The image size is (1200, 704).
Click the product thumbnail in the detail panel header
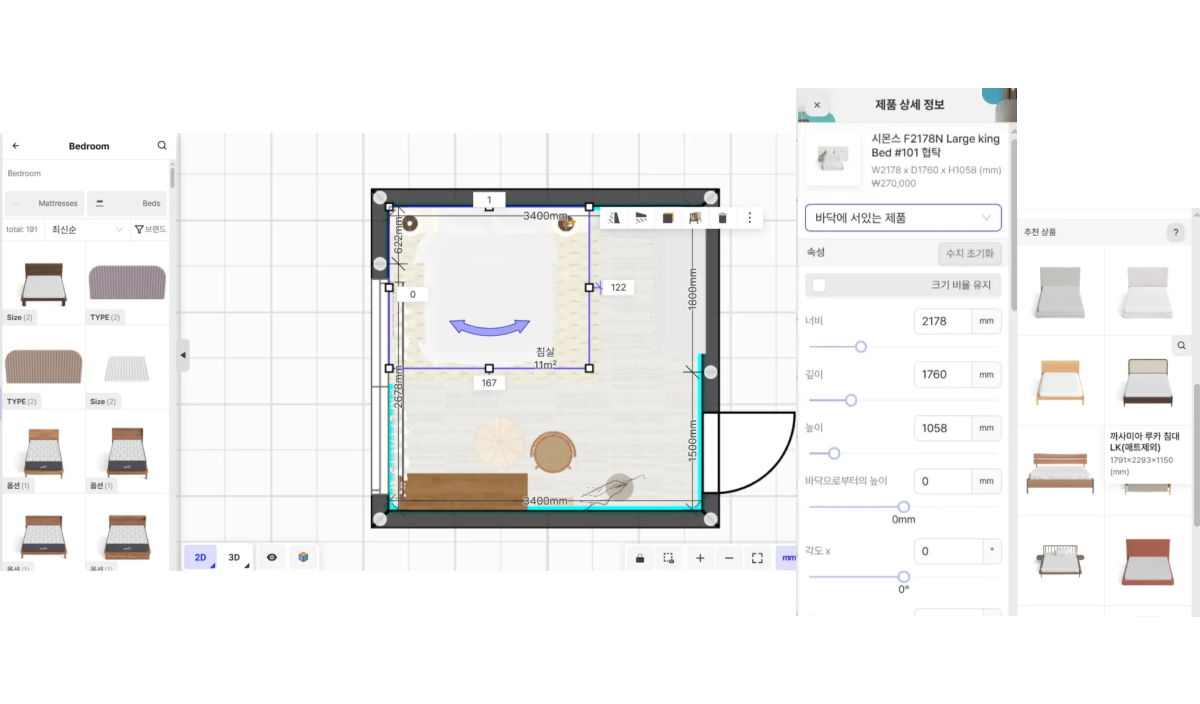833,158
